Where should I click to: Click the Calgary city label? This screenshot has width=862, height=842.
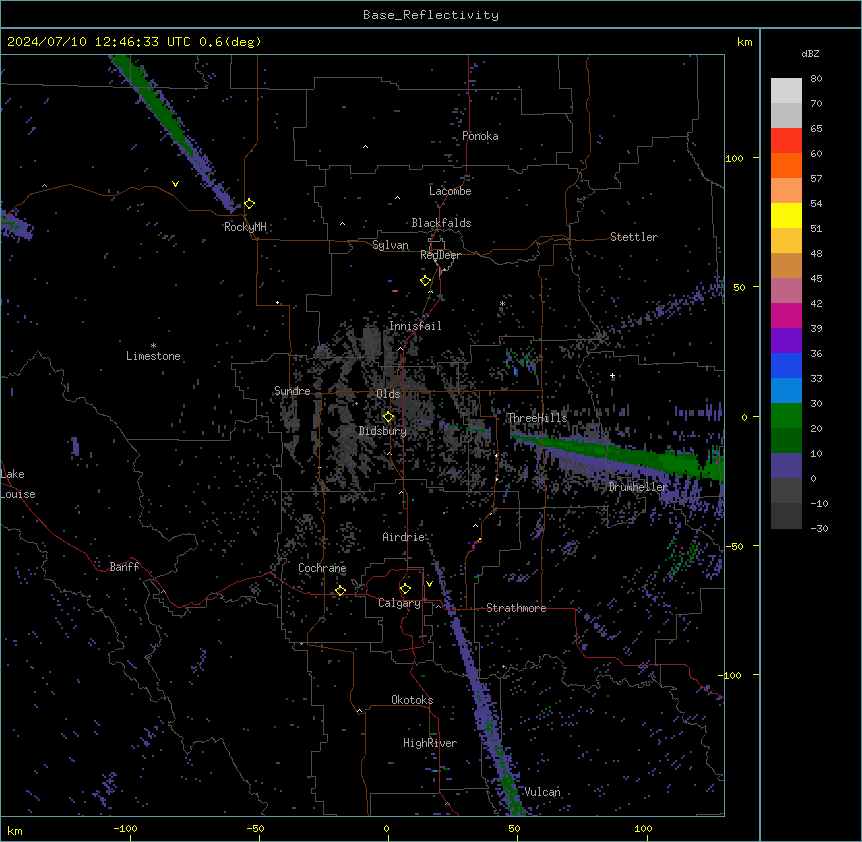tap(399, 603)
